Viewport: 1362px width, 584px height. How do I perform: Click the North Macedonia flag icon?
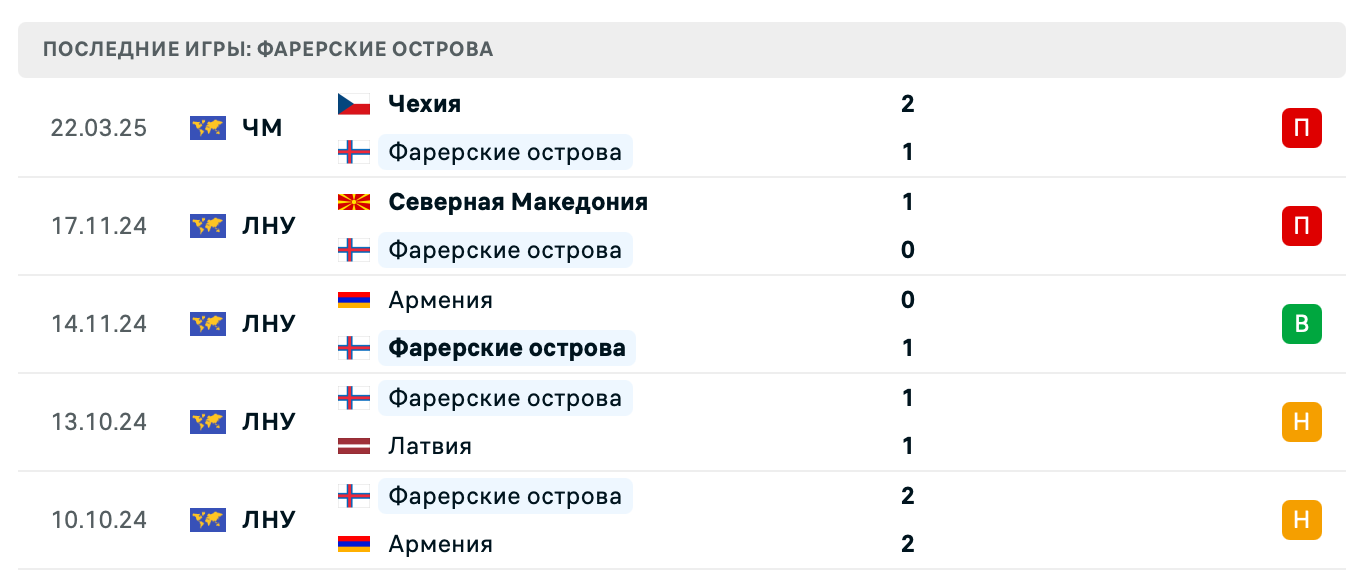coord(355,201)
